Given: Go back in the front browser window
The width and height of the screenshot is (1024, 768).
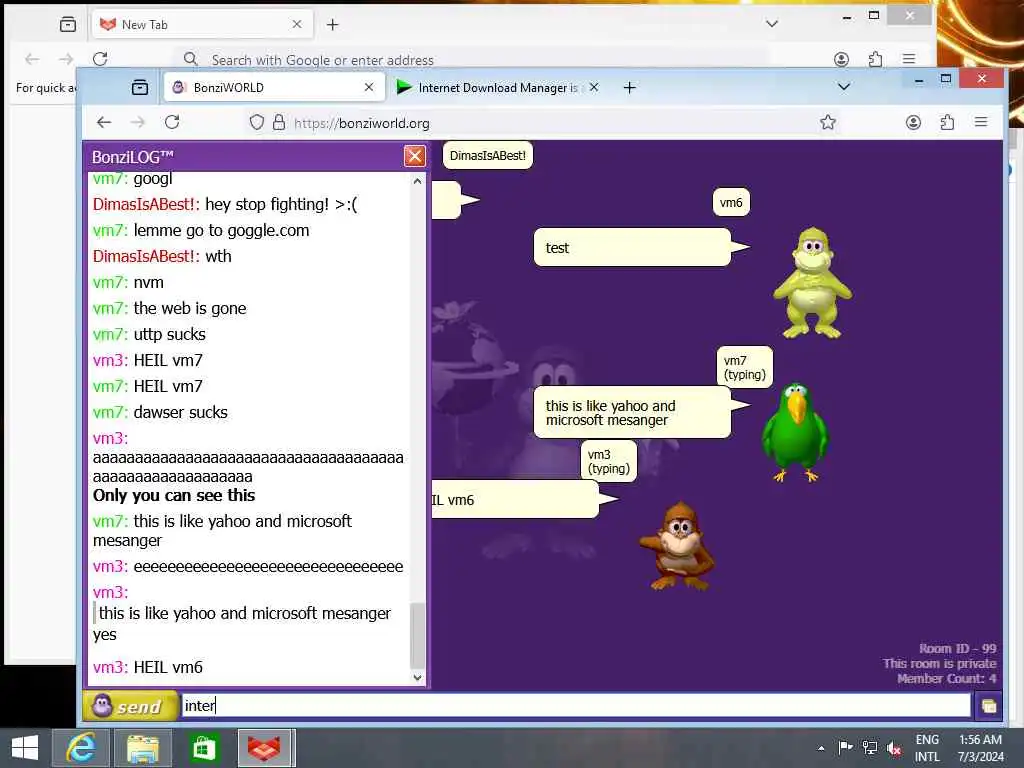Looking at the screenshot, I should click(104, 122).
